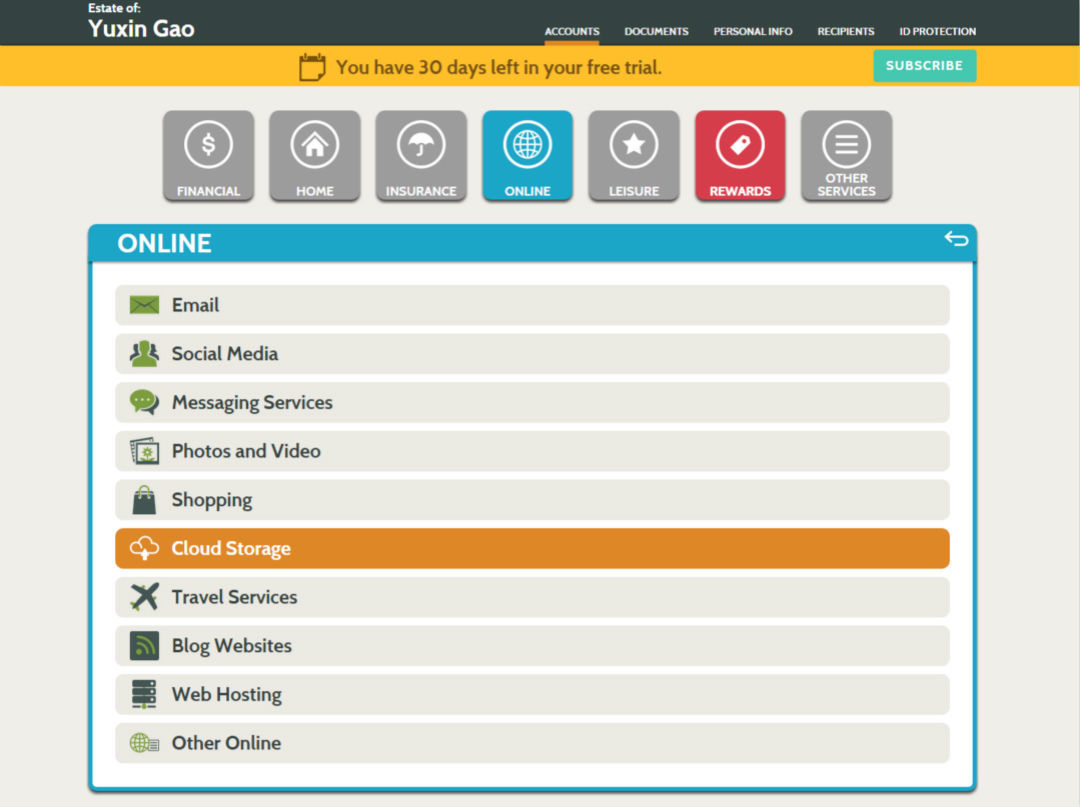This screenshot has height=807, width=1080.
Task: Open the Recipients tab
Action: click(845, 31)
